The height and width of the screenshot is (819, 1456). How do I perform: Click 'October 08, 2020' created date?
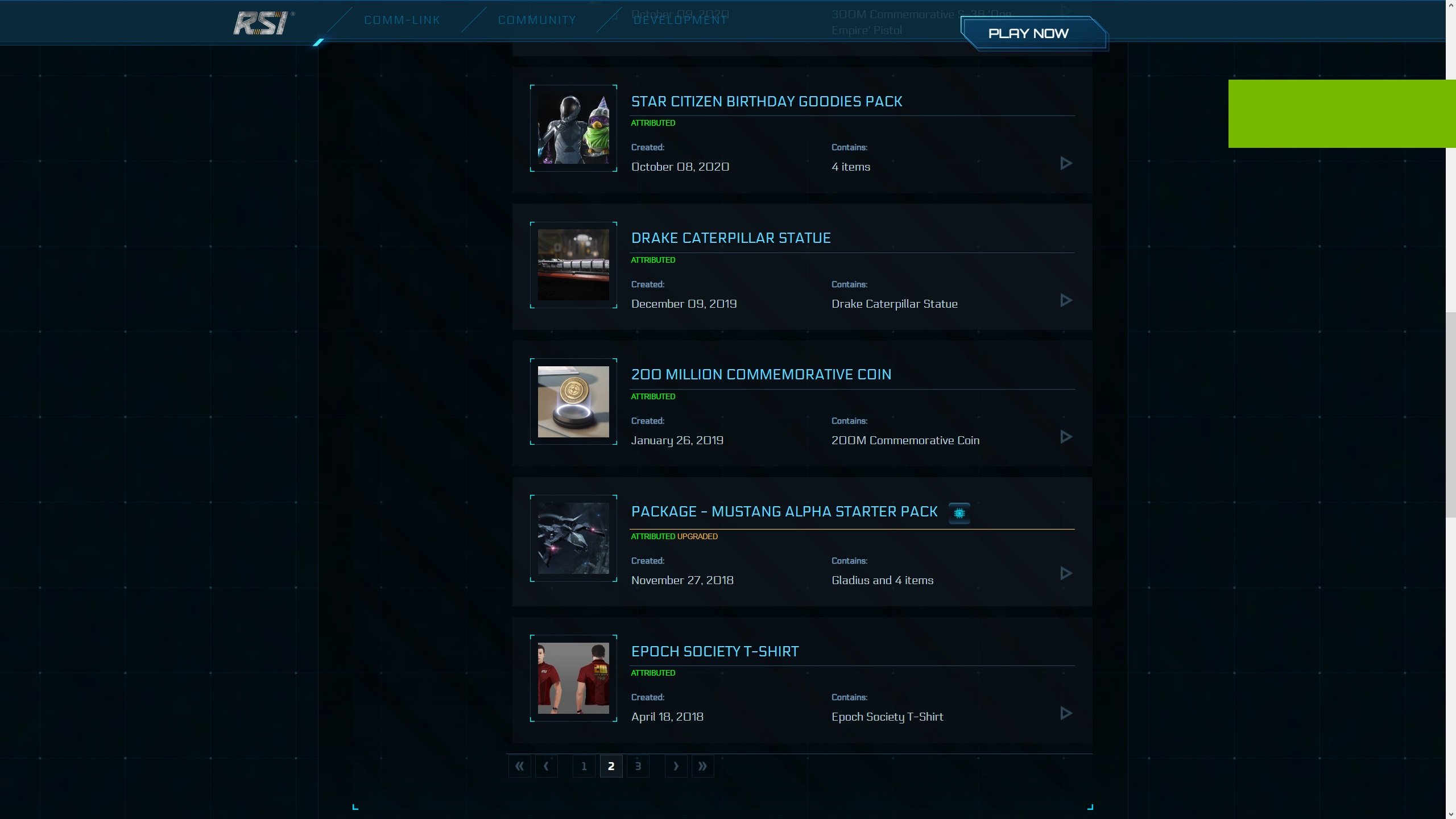point(680,167)
